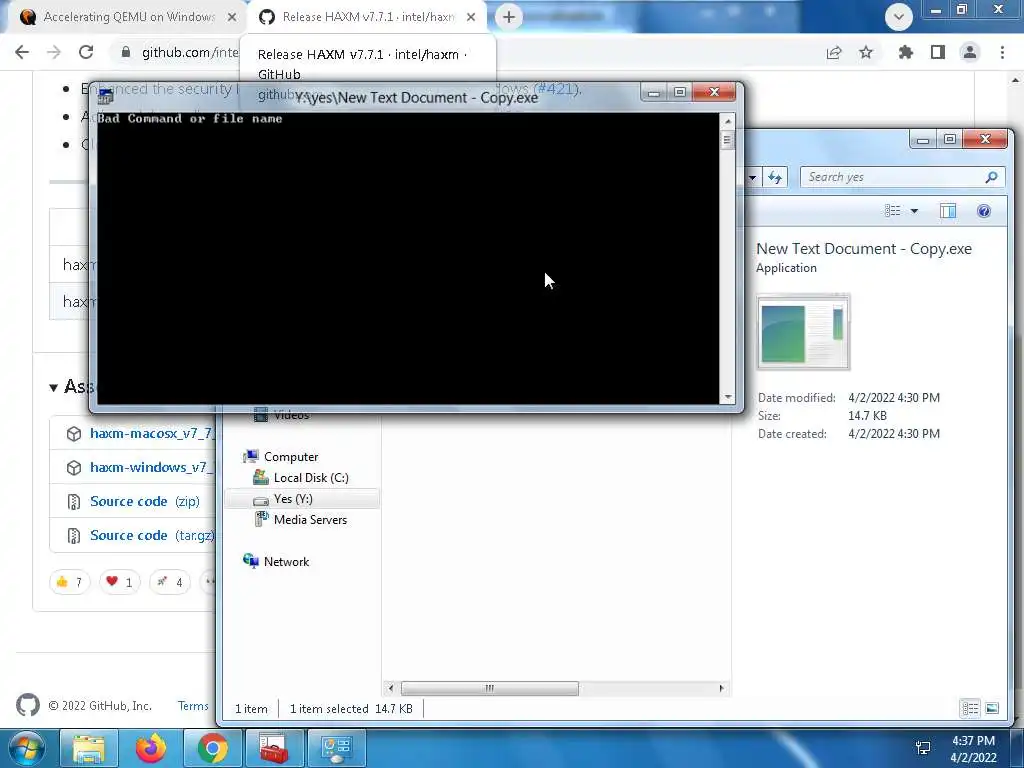Select Media Servers in navigation pane
Screen dimensions: 1024x768
[310, 520]
